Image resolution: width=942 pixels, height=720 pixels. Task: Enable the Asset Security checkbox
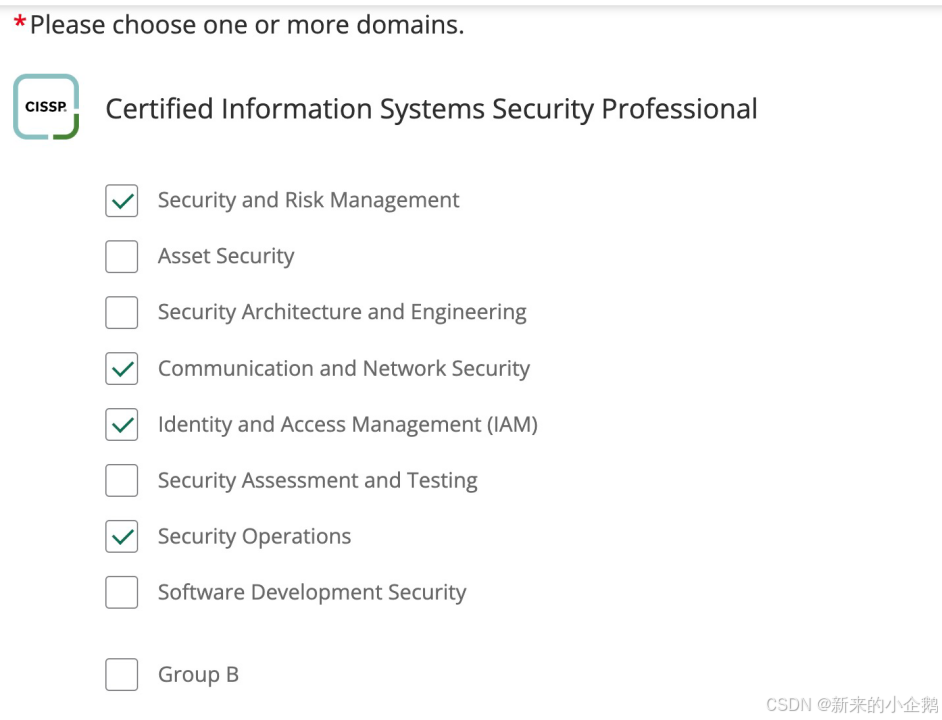[122, 257]
